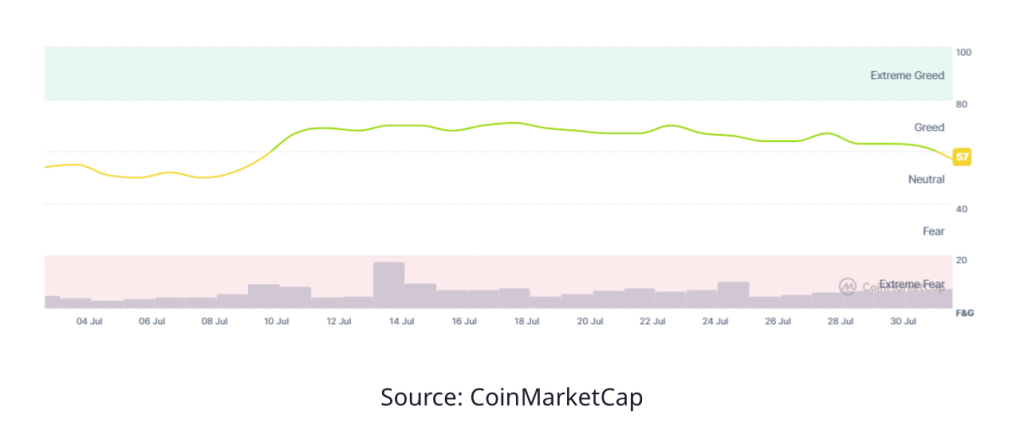Click the Fear zone label
The height and width of the screenshot is (427, 1024).
(x=934, y=231)
